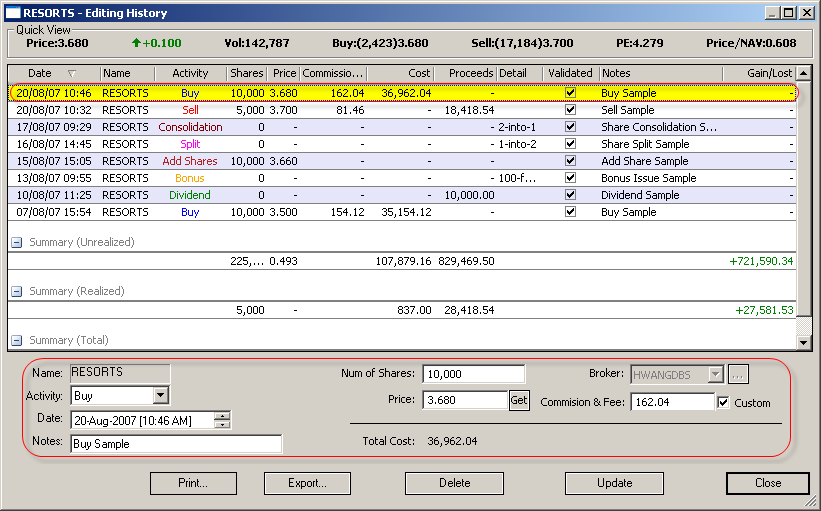This screenshot has width=821, height=511.
Task: Toggle Validated checkbox in Sell Sample row
Action: click(x=571, y=110)
